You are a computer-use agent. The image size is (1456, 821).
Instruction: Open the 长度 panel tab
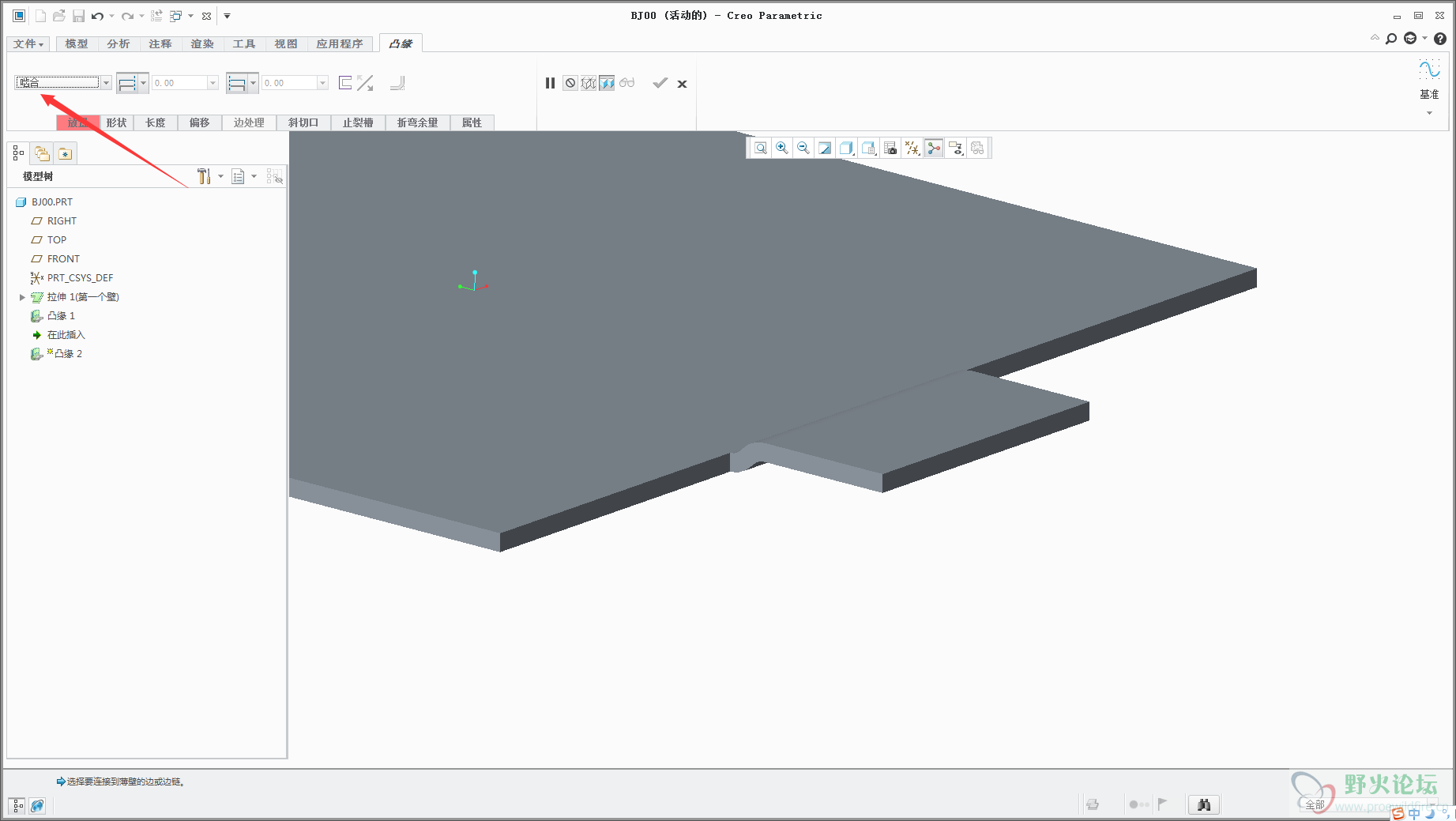coord(156,122)
